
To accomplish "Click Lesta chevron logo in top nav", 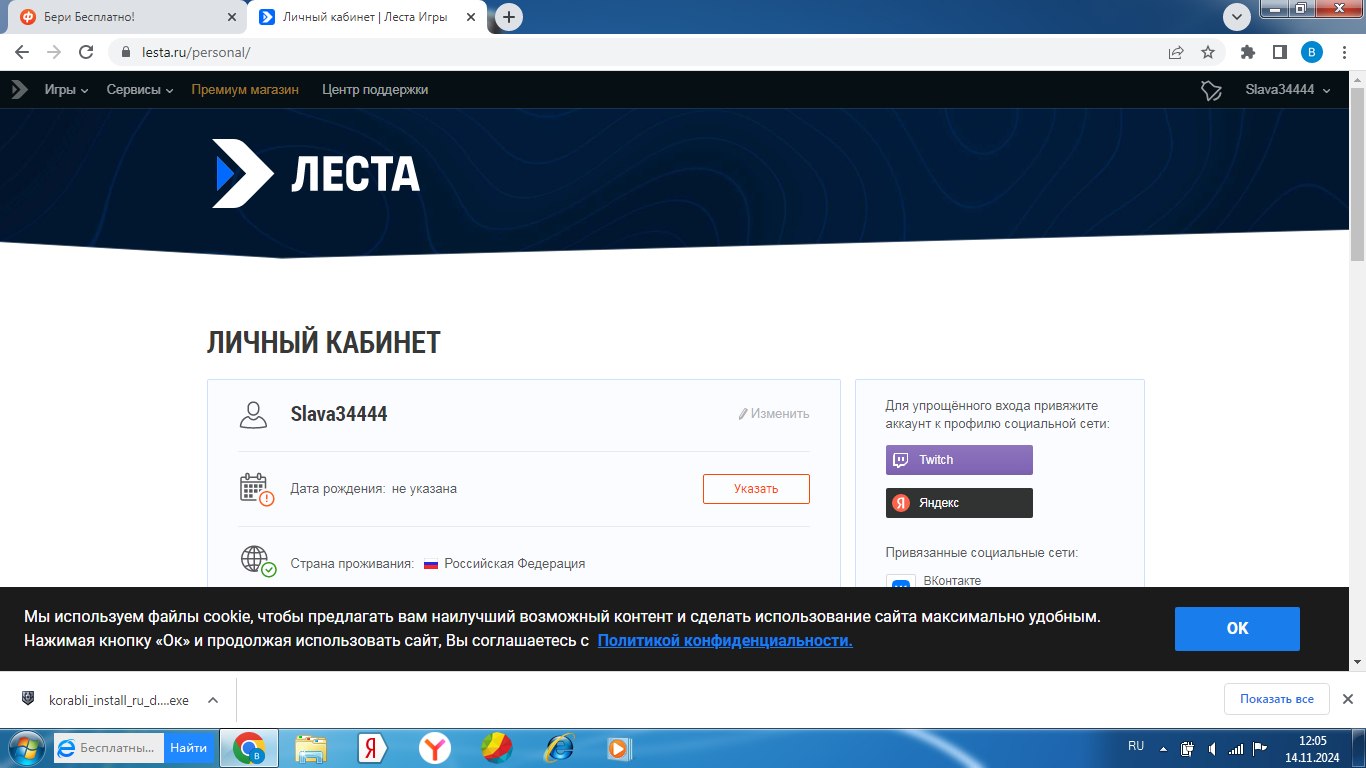I will tap(19, 90).
